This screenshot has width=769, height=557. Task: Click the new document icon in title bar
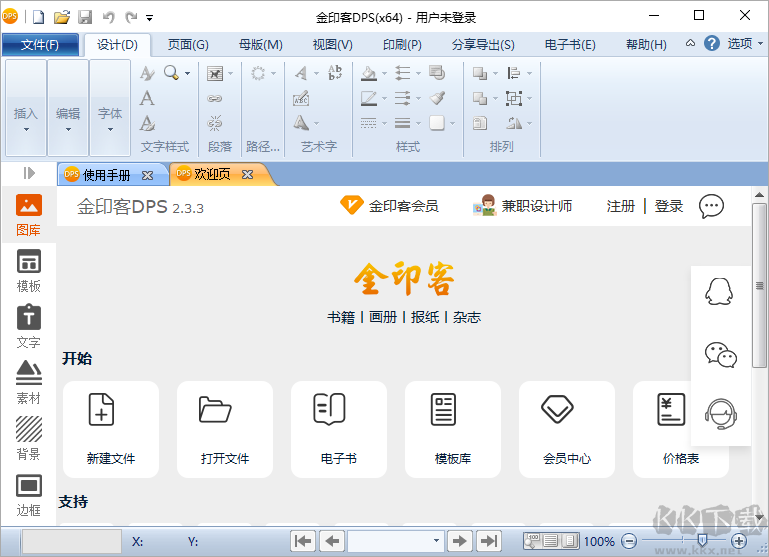[38, 17]
